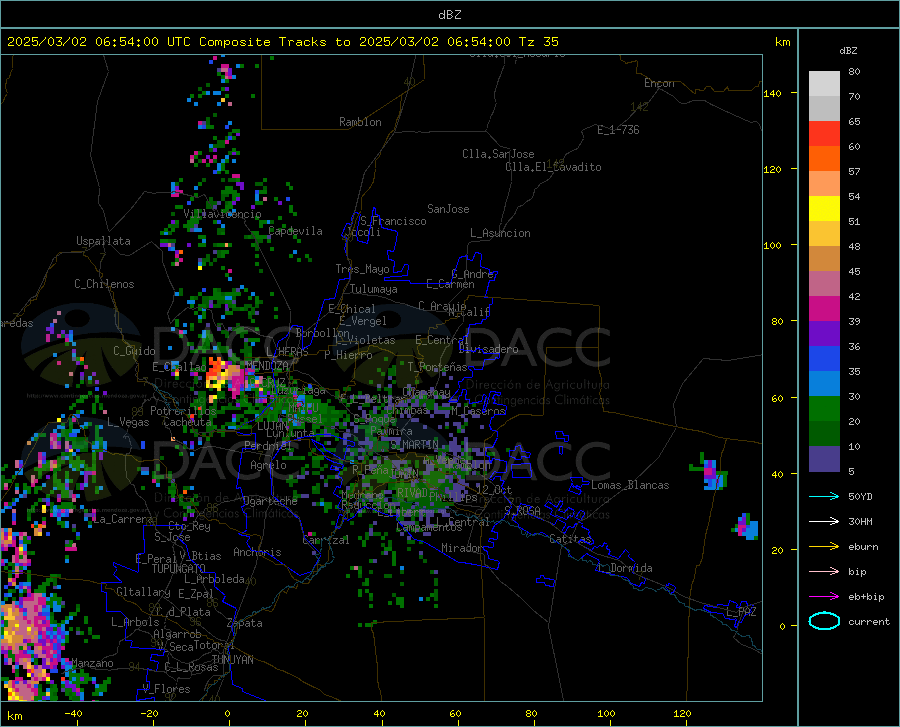Click the S_Francisco place label
The image size is (900, 727).
(x=393, y=221)
